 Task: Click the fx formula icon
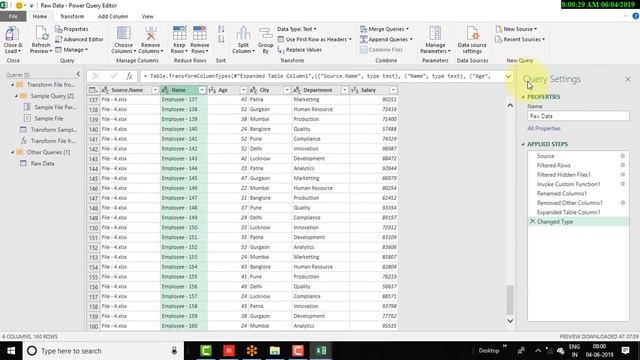129,76
